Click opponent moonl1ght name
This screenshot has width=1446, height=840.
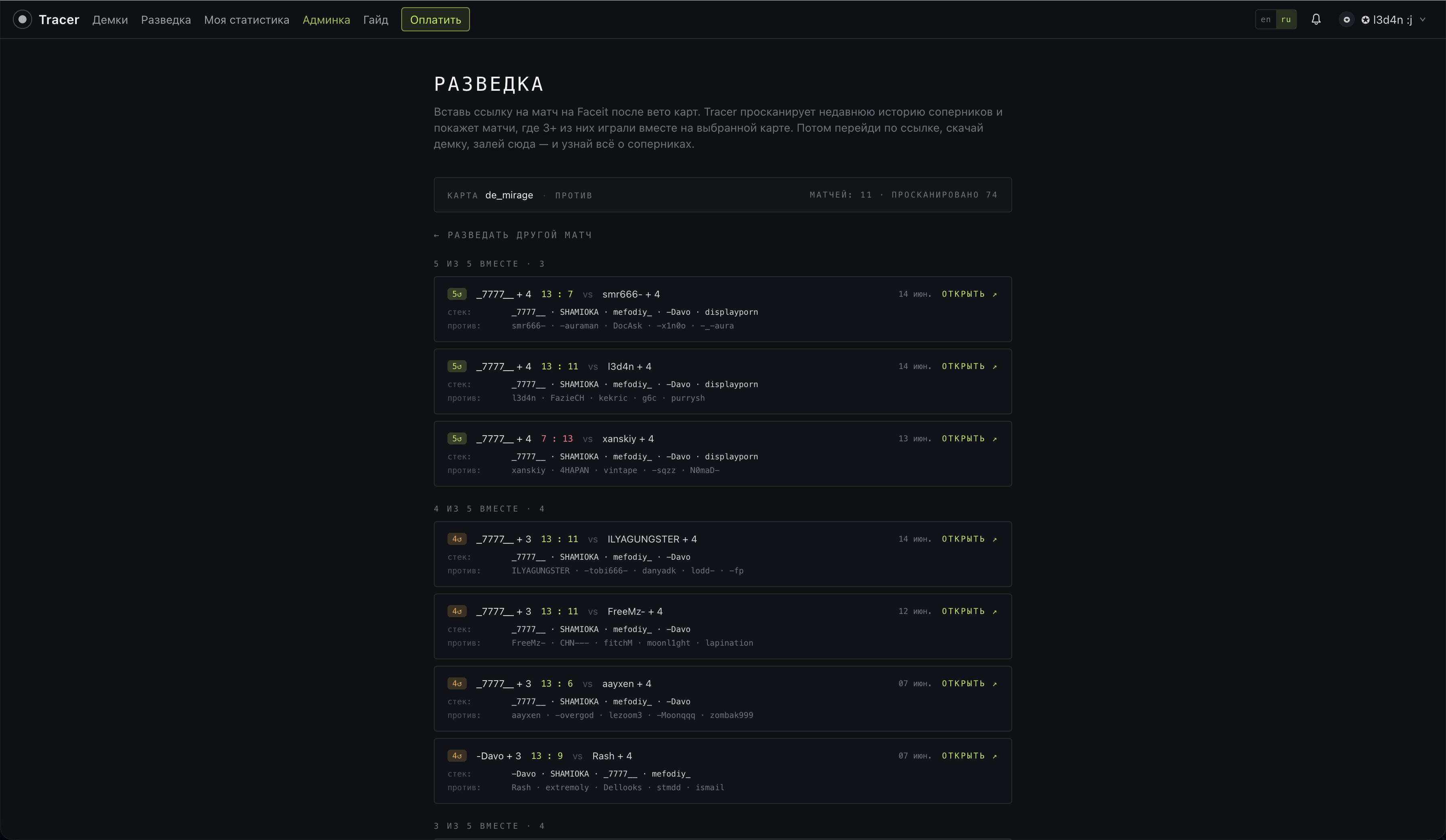[x=668, y=643]
